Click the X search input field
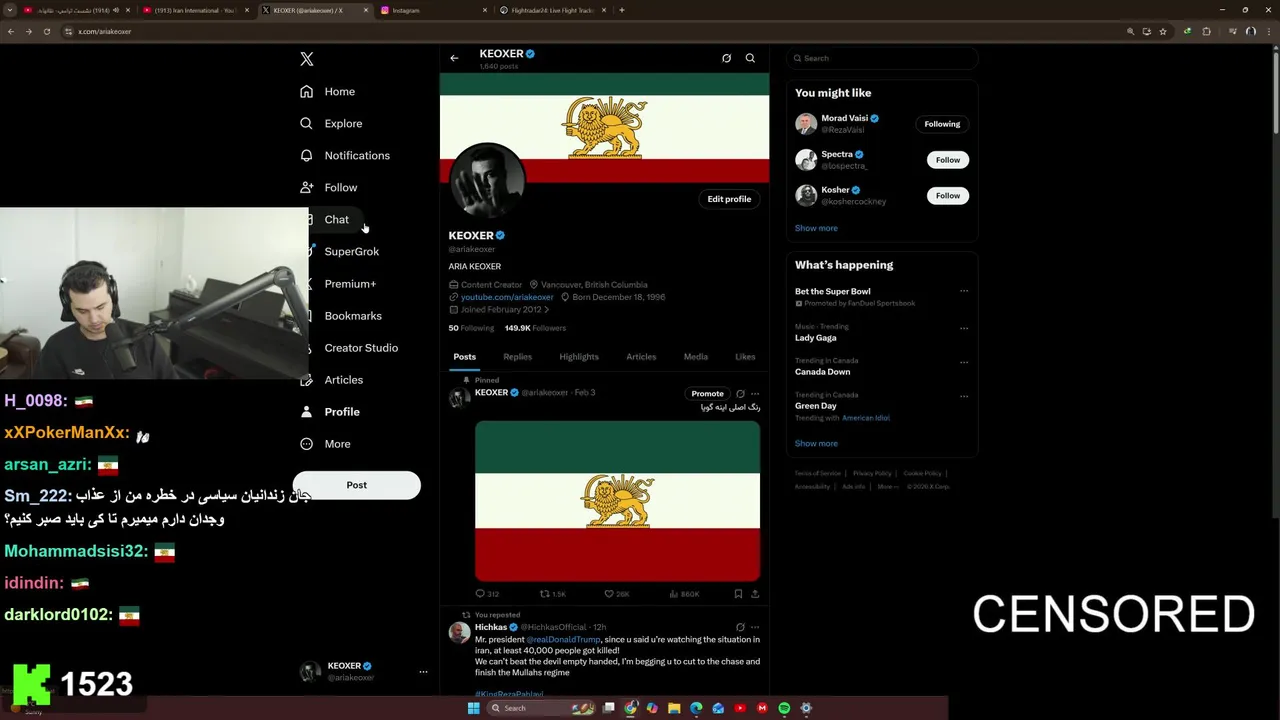Screen dimensions: 1280x720 click(881, 58)
